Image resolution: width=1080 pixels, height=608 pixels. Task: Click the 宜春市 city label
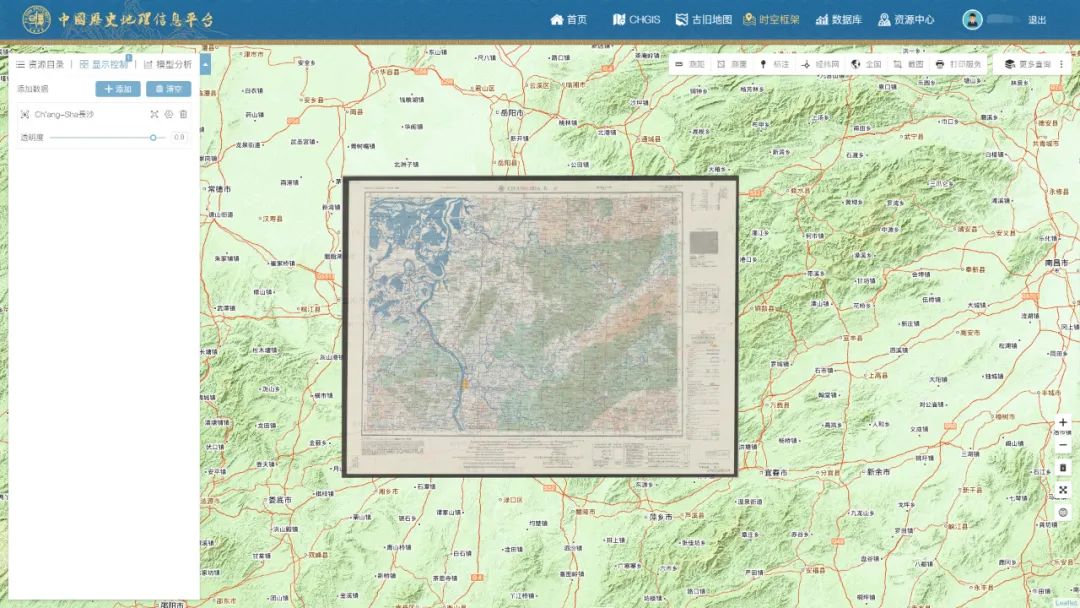coord(776,473)
